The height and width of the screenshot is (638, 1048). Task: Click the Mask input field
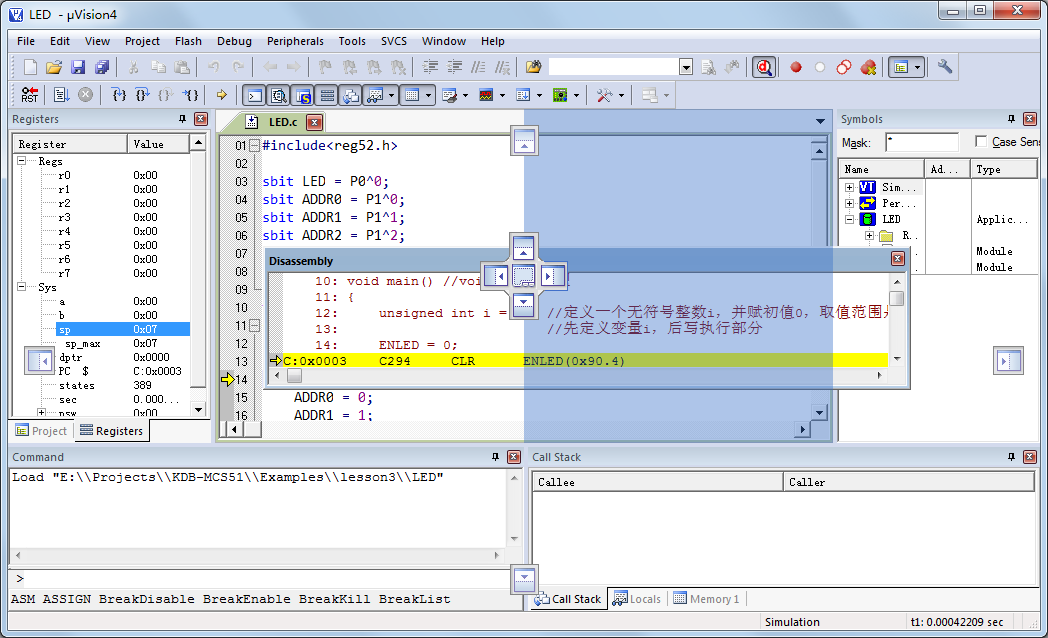point(921,142)
